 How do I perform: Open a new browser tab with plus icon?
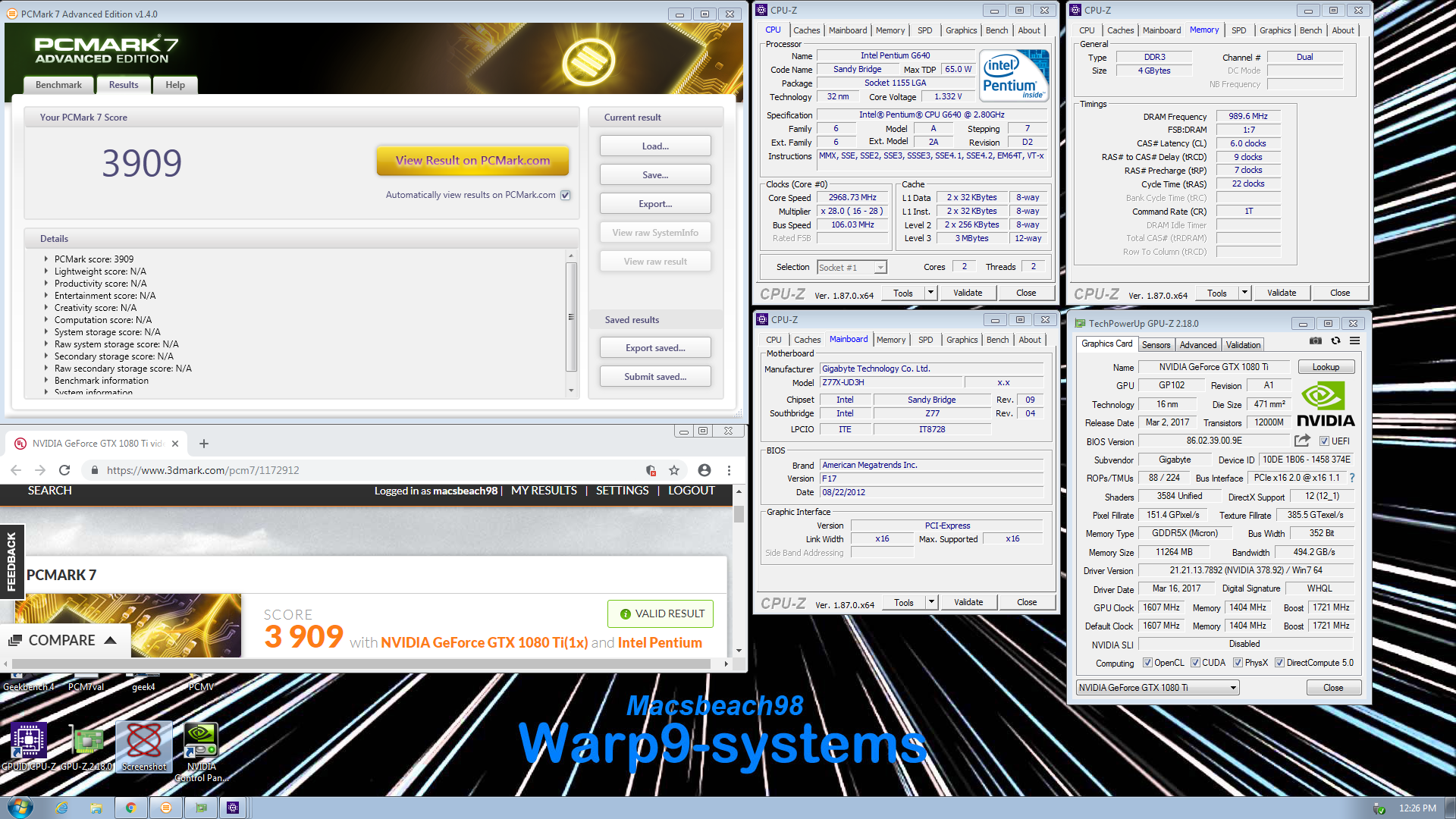point(203,444)
